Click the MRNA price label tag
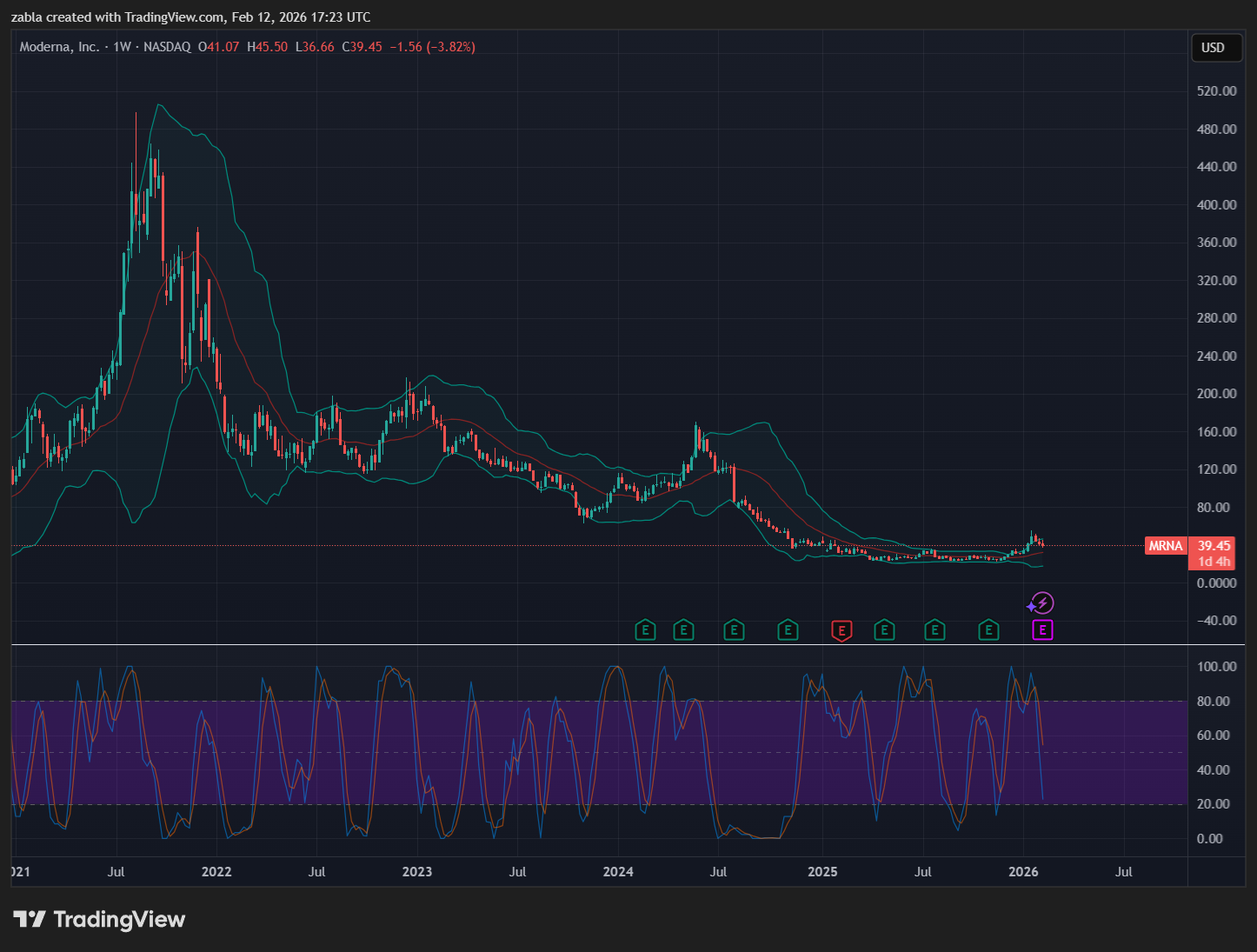Screen dimensions: 1257x952 tap(1165, 546)
